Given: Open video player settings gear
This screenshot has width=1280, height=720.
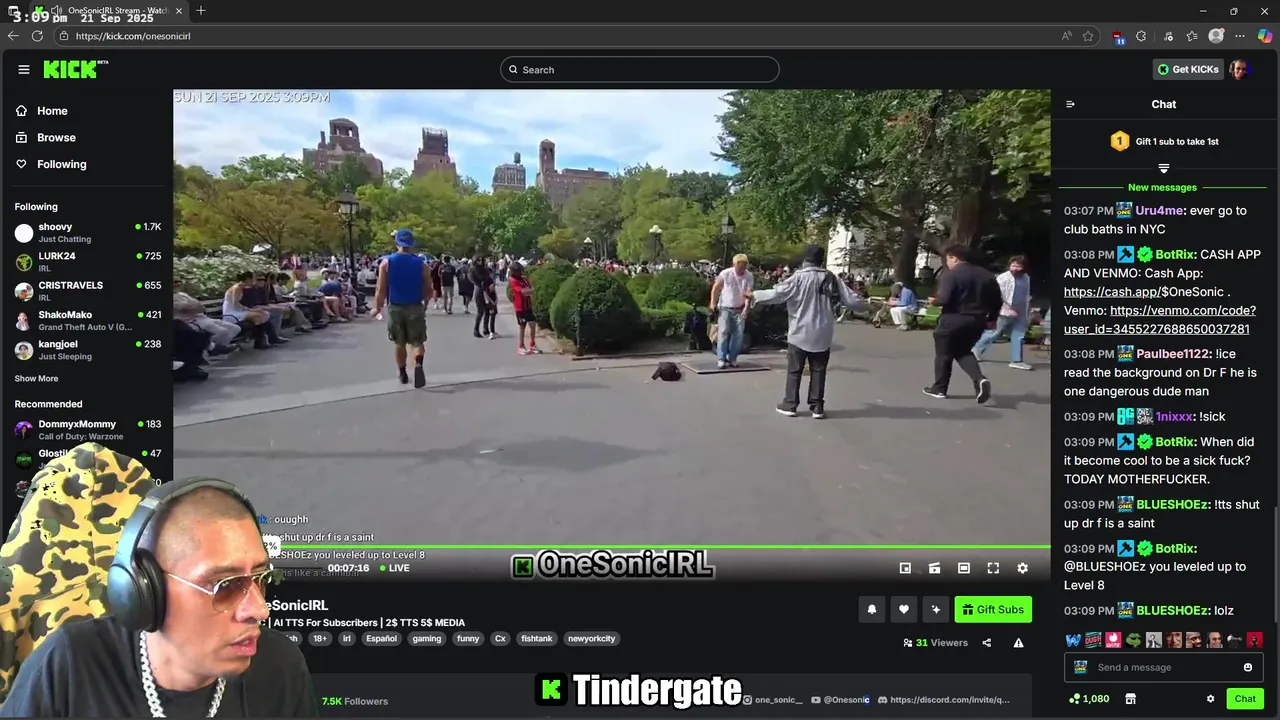Looking at the screenshot, I should (1022, 568).
